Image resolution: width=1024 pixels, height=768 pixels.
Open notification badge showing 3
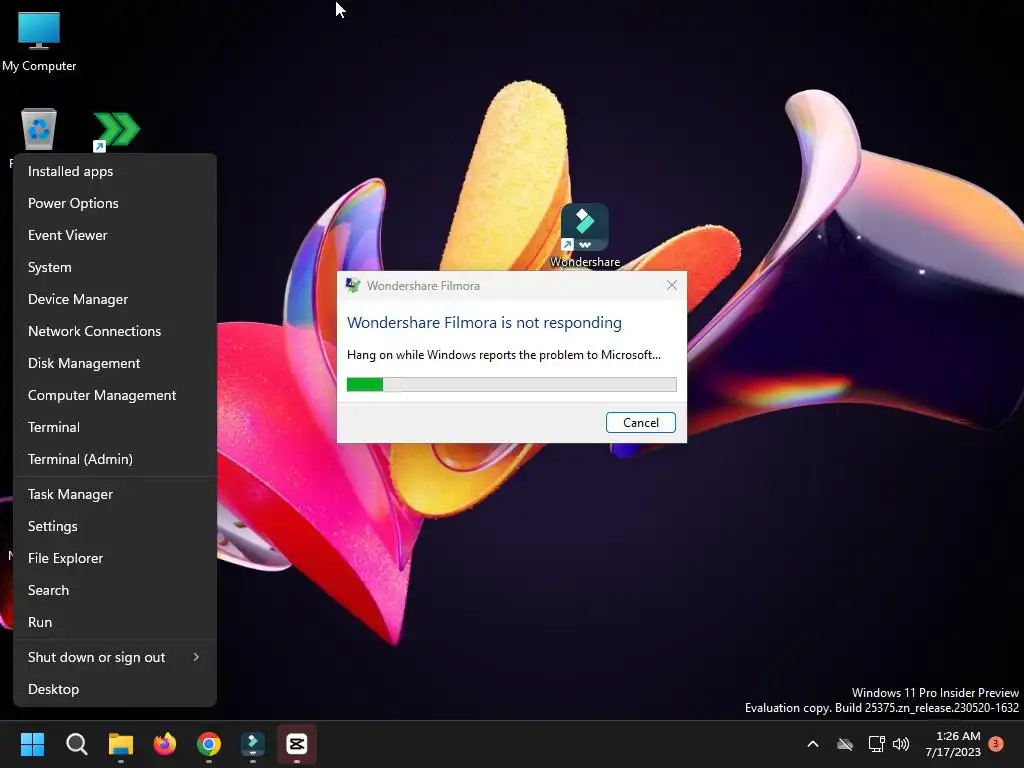coord(996,744)
